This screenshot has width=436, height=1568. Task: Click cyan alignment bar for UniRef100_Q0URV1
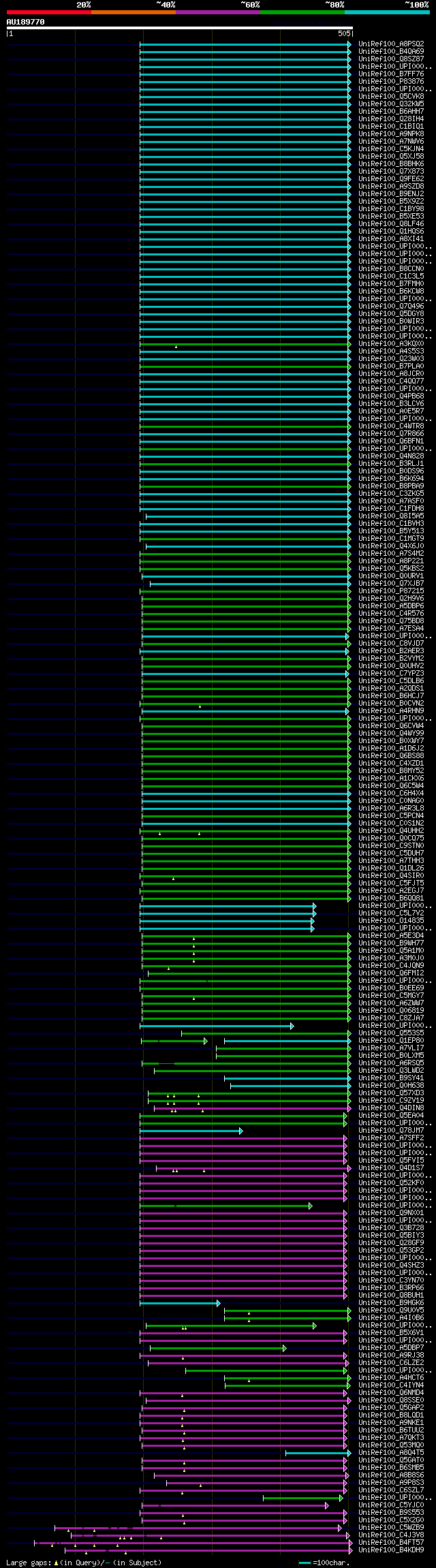247,576
